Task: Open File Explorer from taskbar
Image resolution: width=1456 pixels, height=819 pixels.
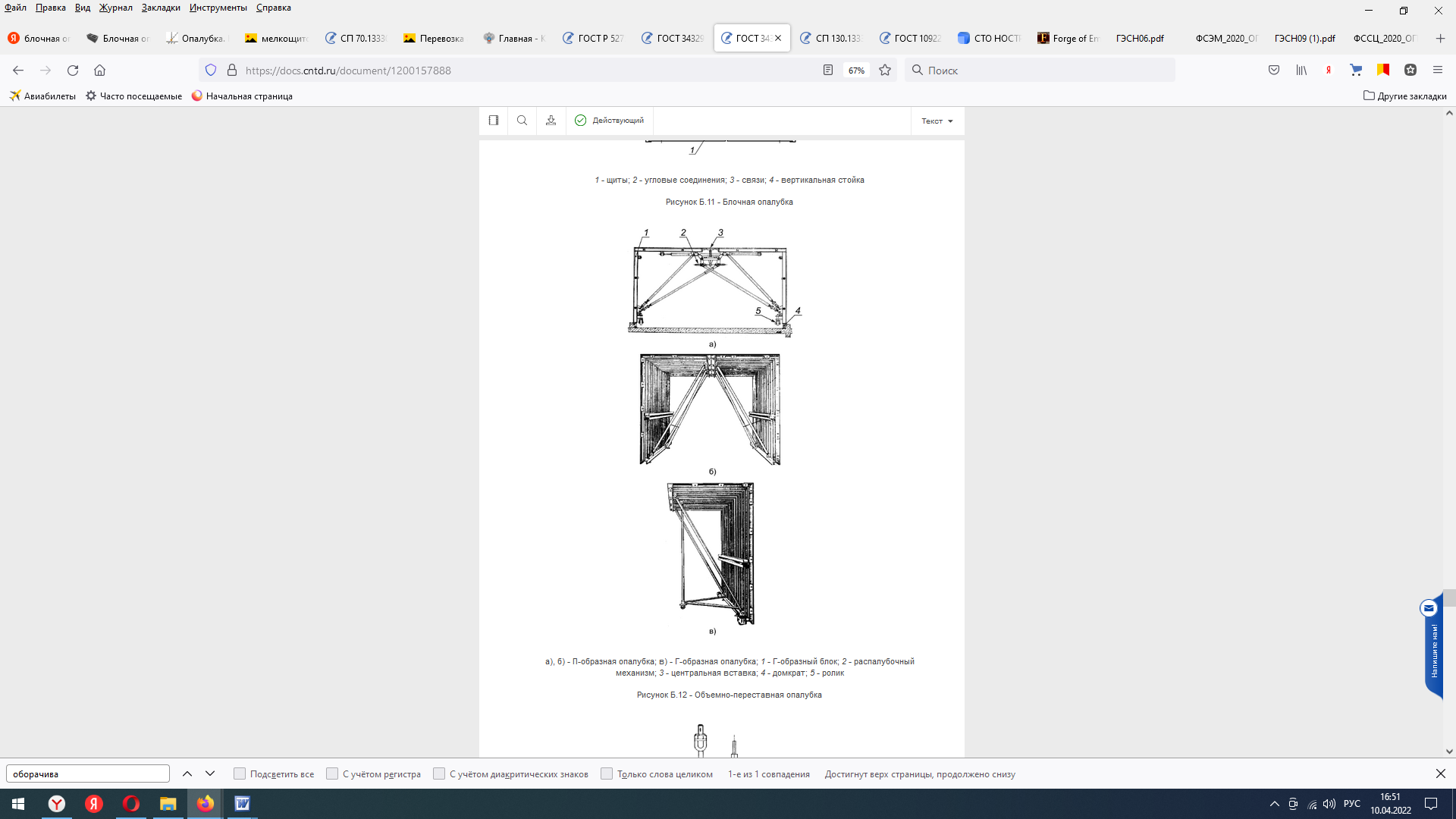Action: pyautogui.click(x=168, y=804)
